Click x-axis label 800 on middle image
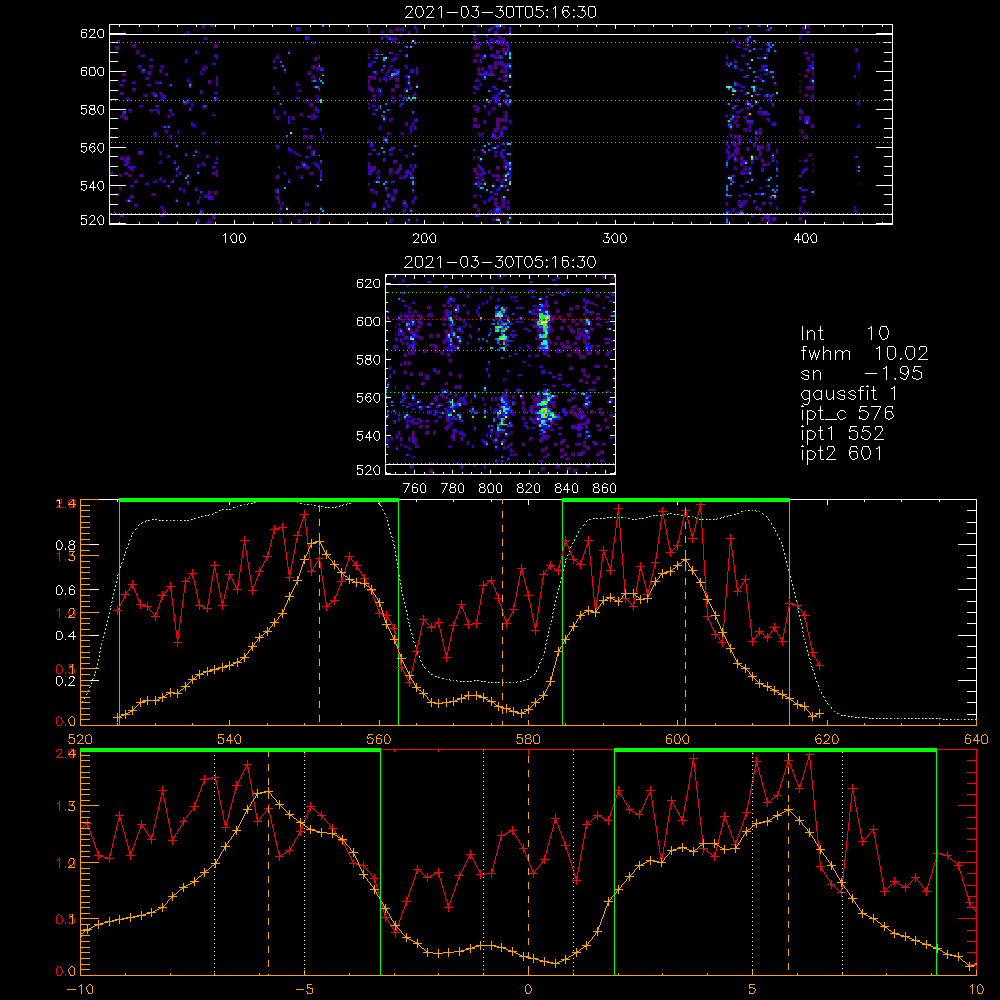Screen dimensions: 1000x1000 (490, 489)
